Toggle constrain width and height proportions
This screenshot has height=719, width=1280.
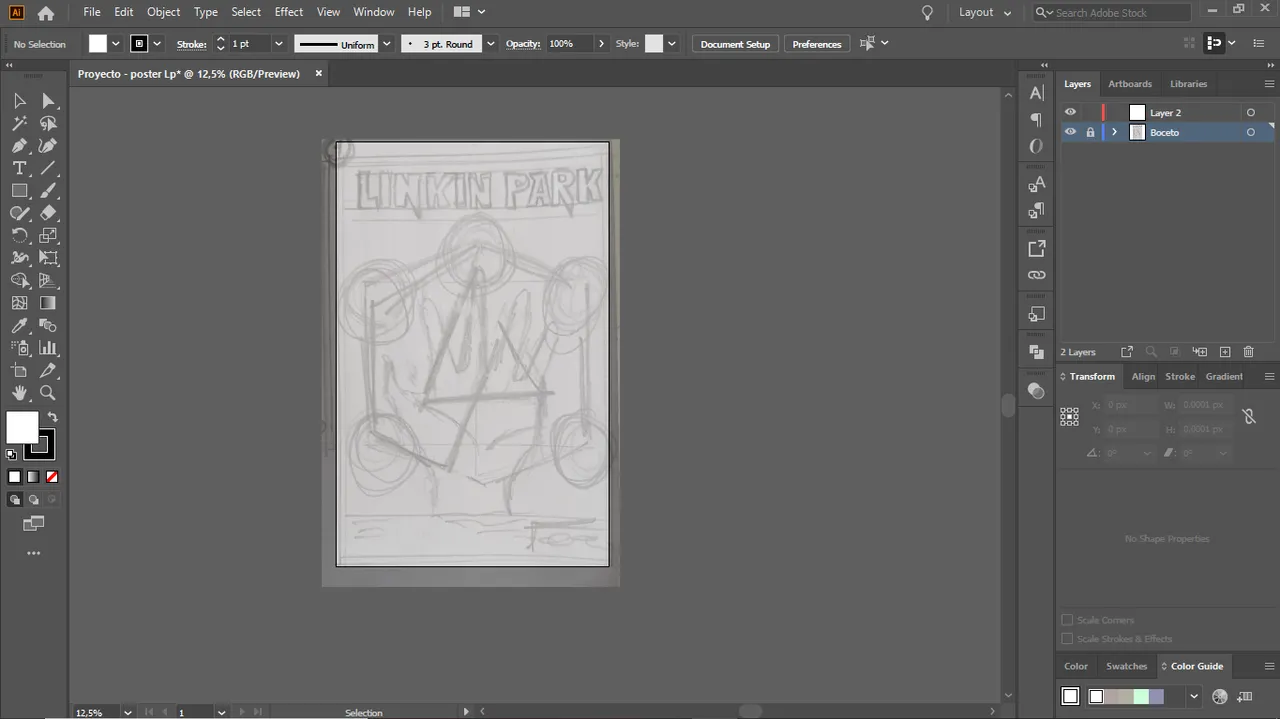1249,417
